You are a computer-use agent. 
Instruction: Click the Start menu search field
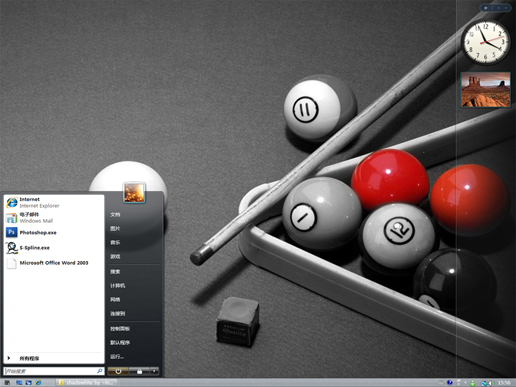coord(54,371)
